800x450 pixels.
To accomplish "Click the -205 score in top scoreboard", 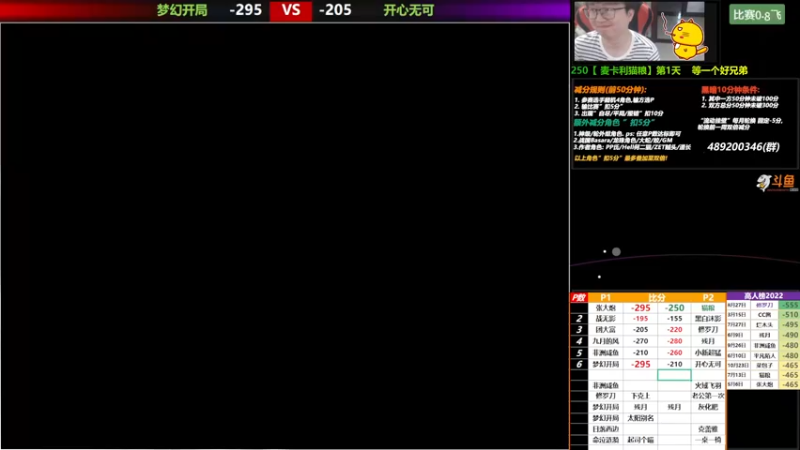I will pos(335,10).
